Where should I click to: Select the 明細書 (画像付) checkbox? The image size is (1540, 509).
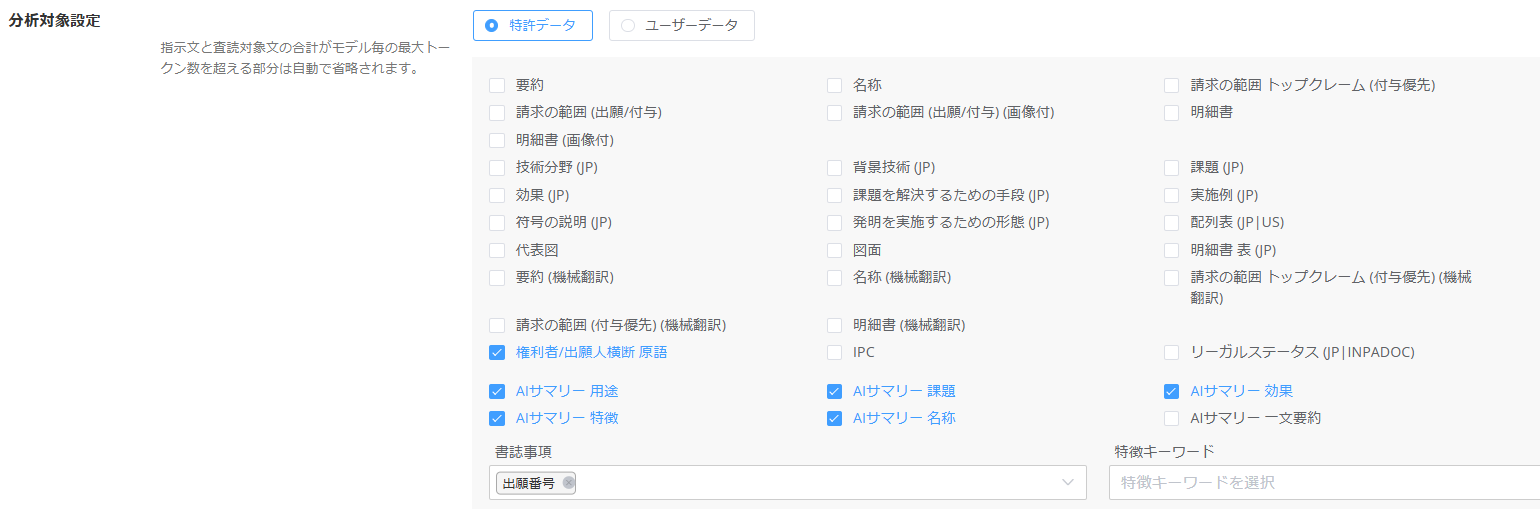point(497,140)
